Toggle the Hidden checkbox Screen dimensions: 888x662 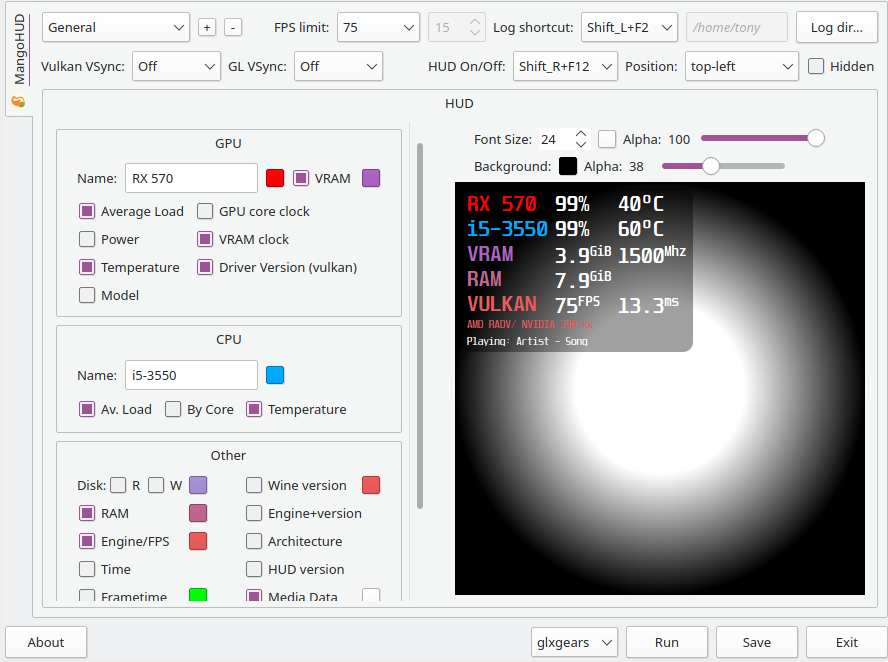coord(816,66)
